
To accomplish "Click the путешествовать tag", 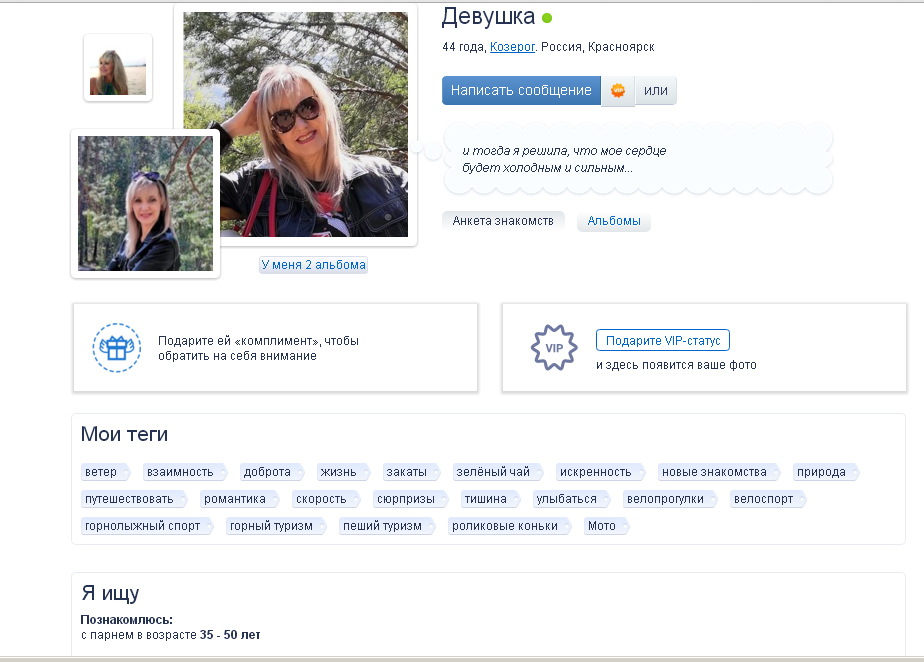I will coord(133,499).
